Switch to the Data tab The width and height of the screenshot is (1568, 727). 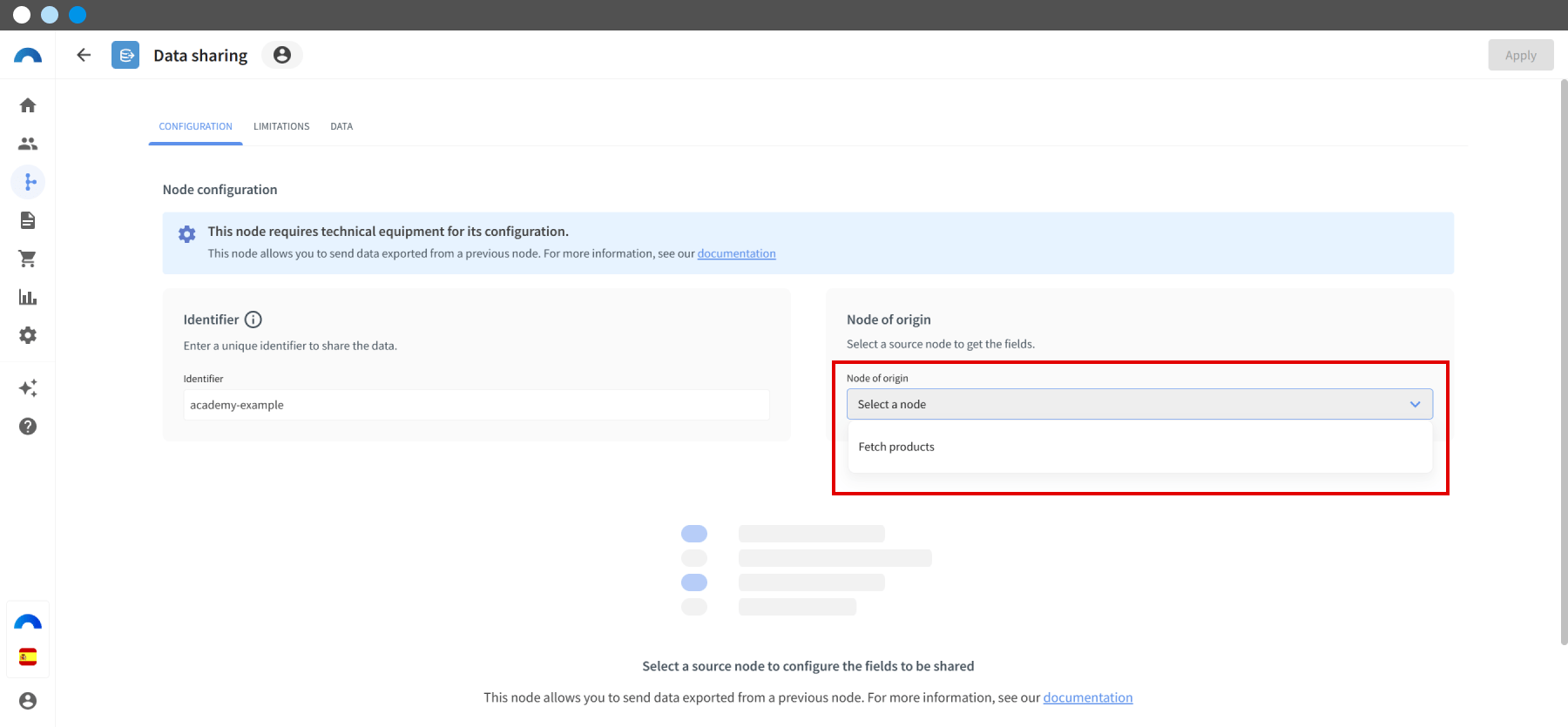tap(341, 126)
